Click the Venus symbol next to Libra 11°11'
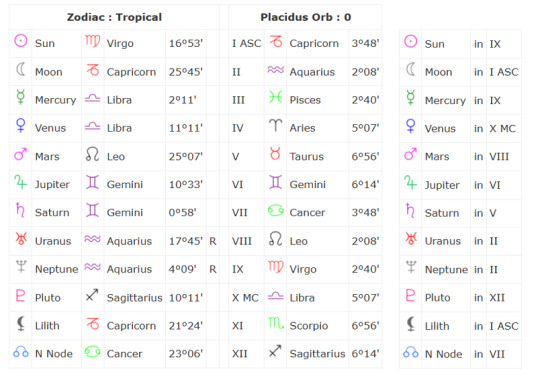Screen dimensions: 540x376 21,126
